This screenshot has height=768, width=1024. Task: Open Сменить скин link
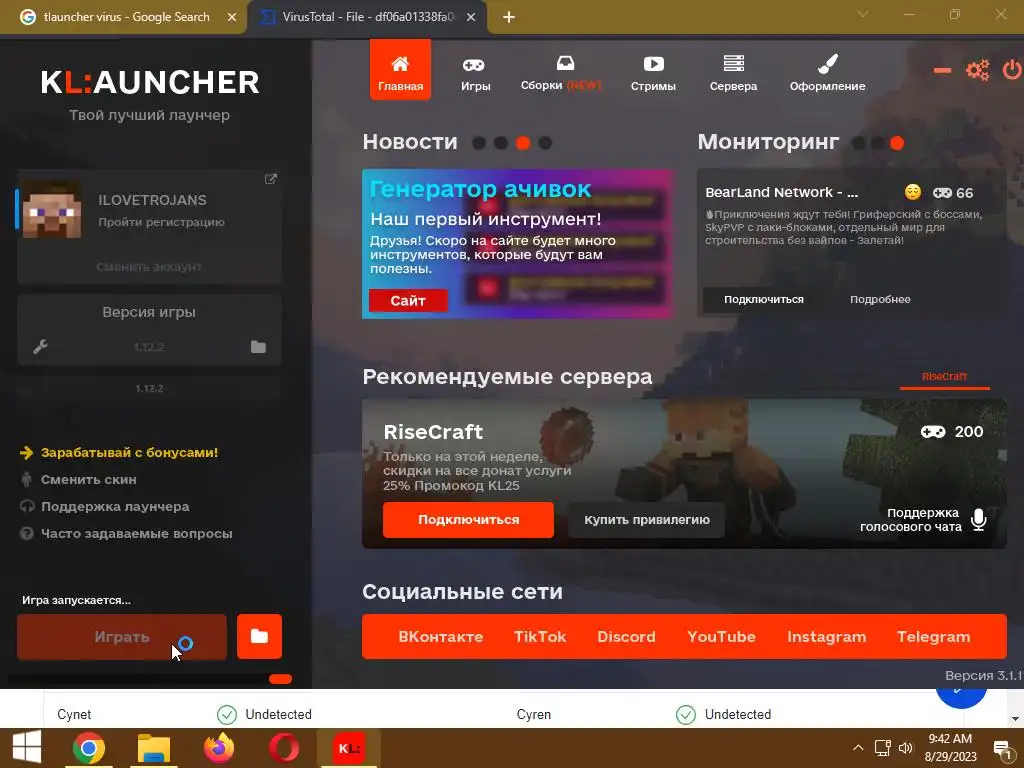(88, 479)
